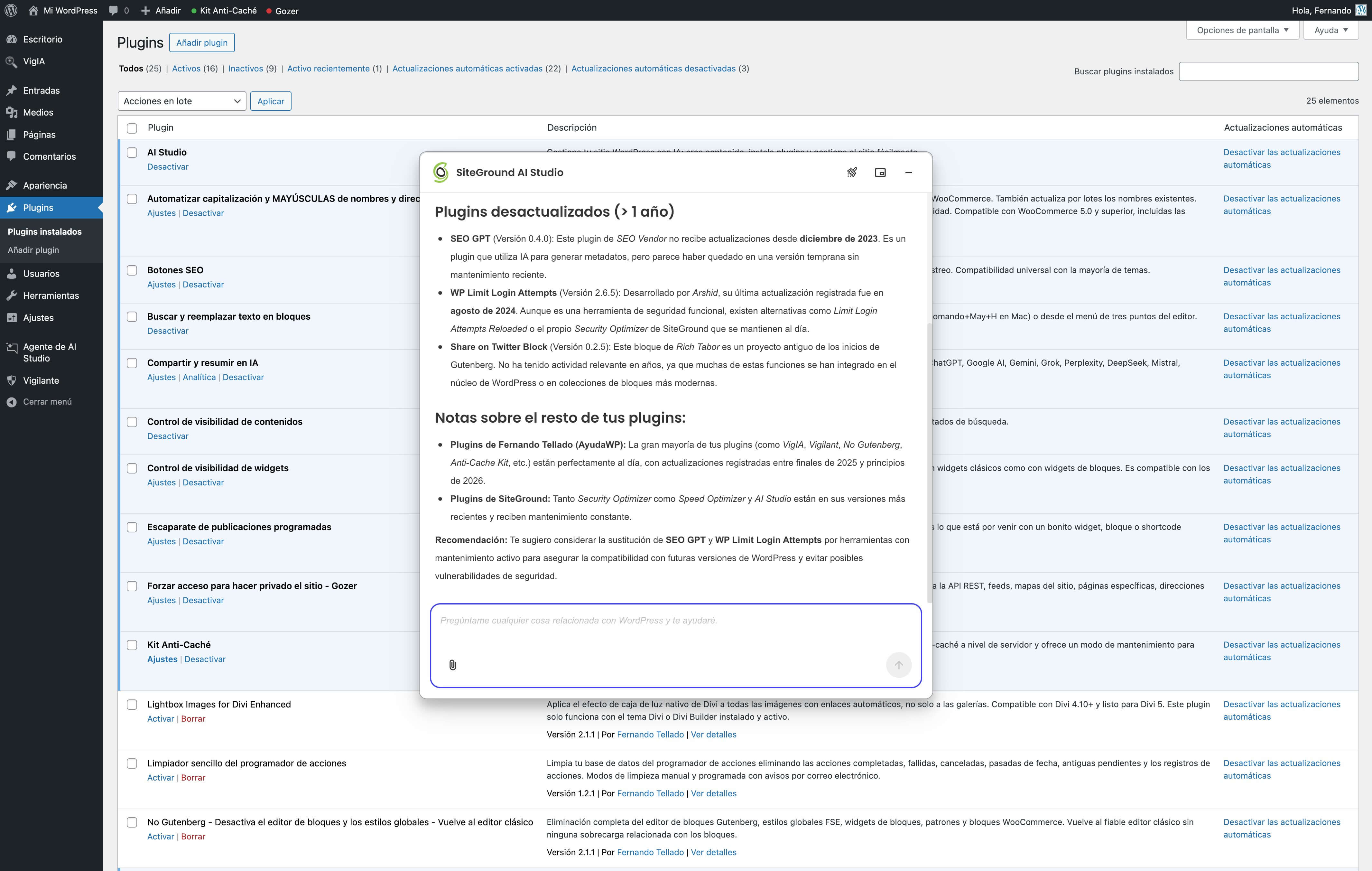The image size is (1372, 871).
Task: Click Borrar under Limpiador sencillo del programador
Action: pos(193,778)
